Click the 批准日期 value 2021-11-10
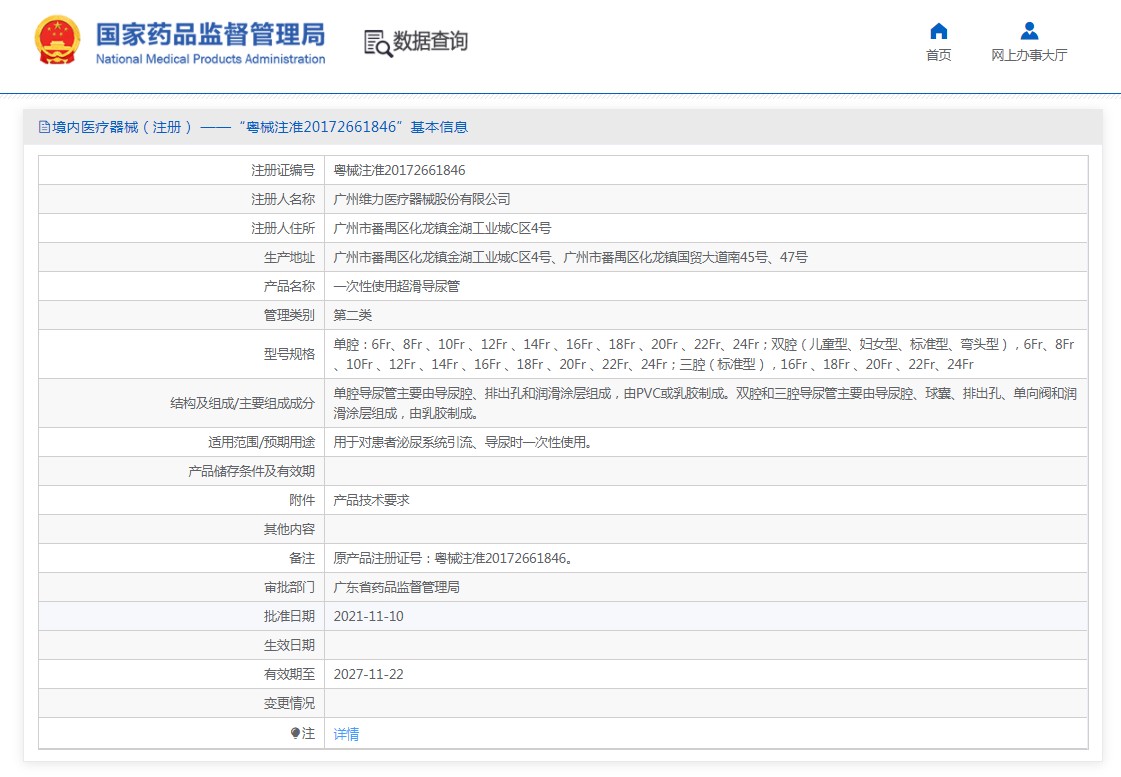The image size is (1121, 777). [x=368, y=617]
